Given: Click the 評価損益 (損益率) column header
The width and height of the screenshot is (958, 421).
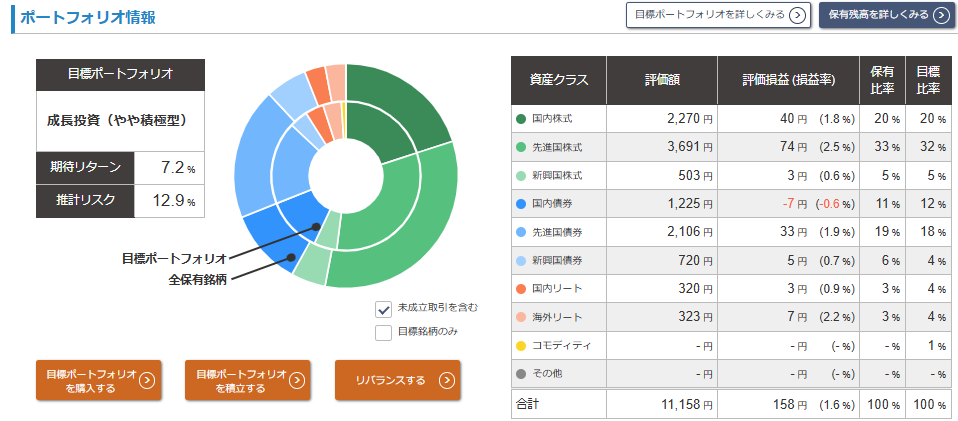Looking at the screenshot, I should [787, 80].
